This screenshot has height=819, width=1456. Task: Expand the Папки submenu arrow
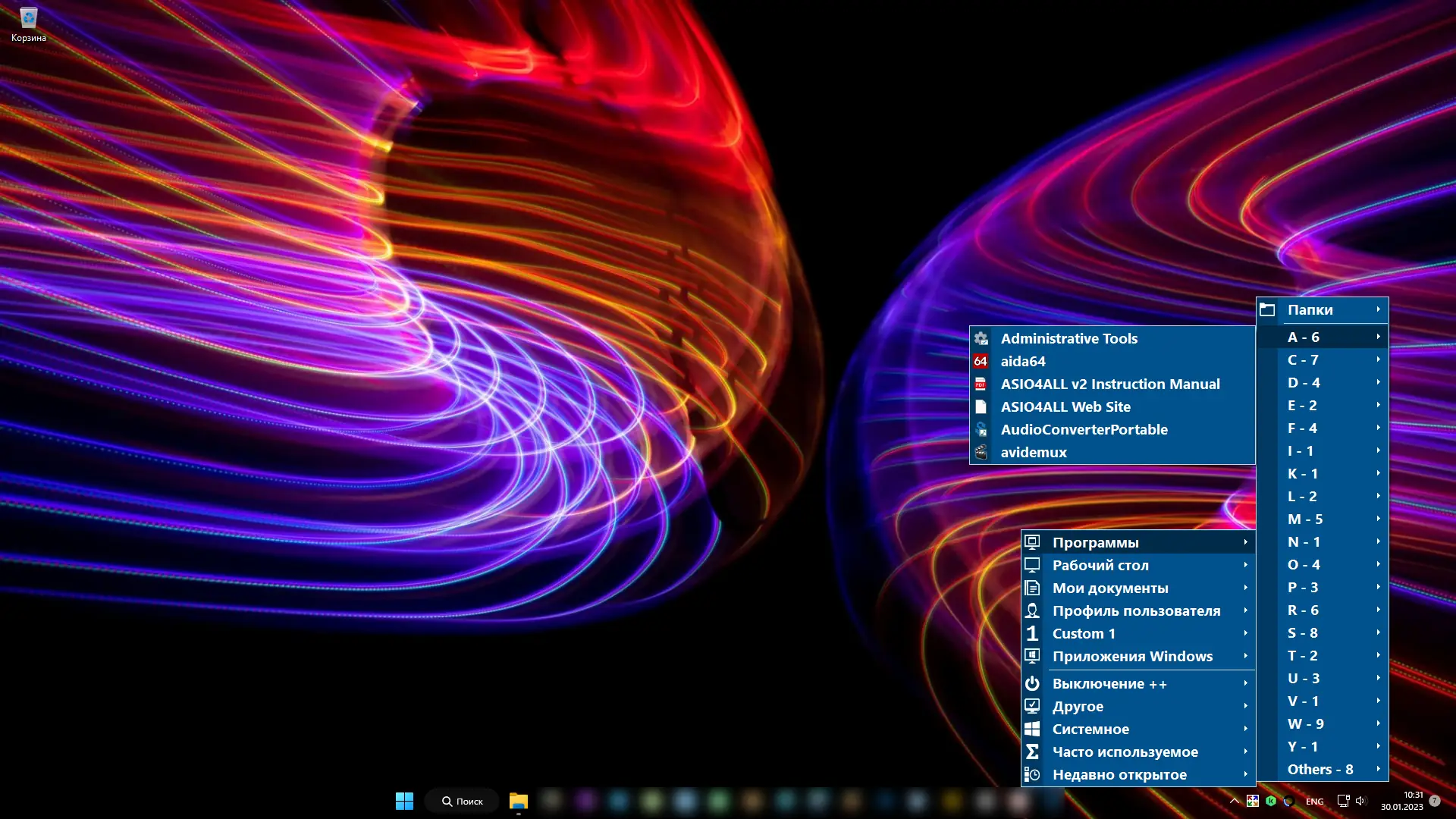1378,309
